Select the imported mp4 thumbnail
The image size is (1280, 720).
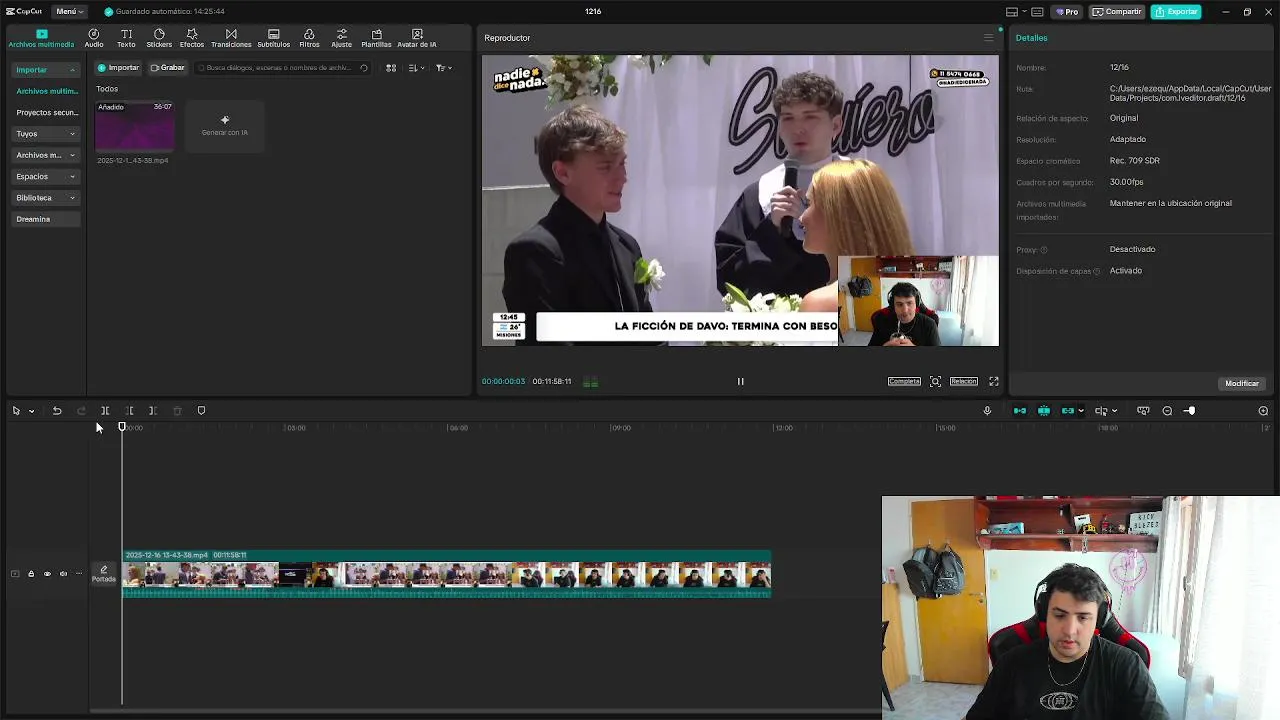[x=135, y=127]
